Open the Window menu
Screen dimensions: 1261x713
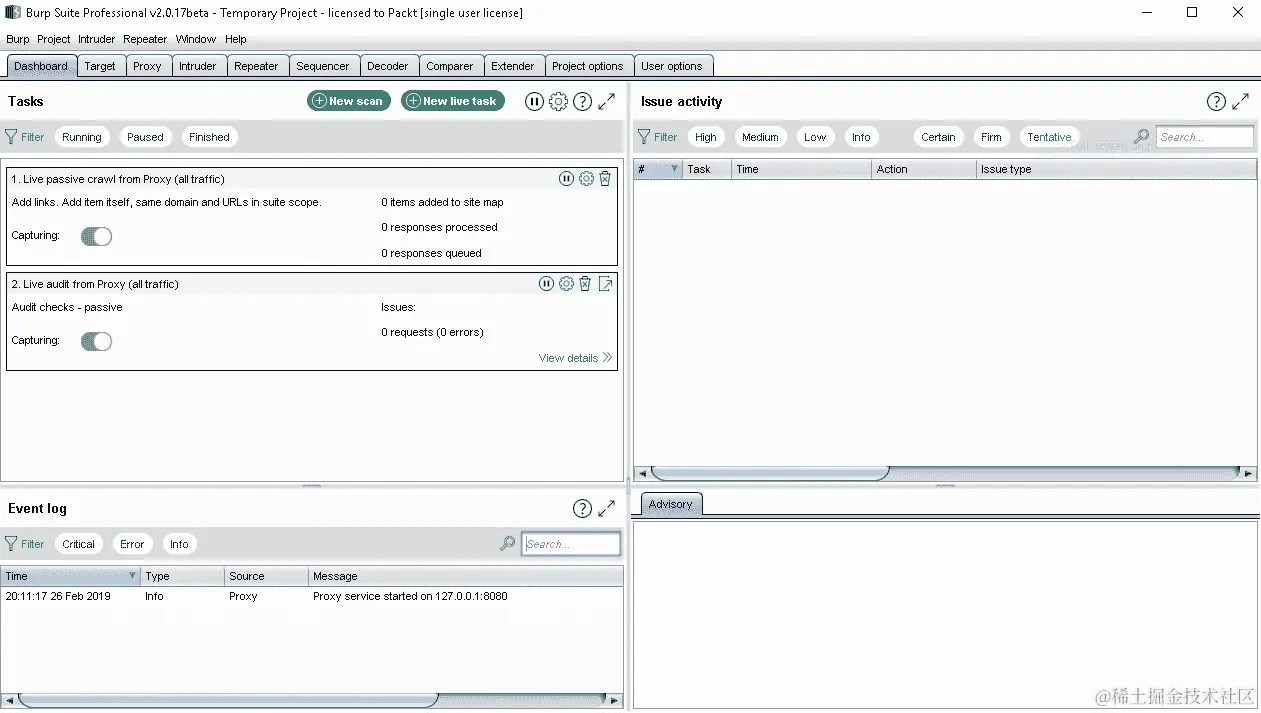point(196,39)
